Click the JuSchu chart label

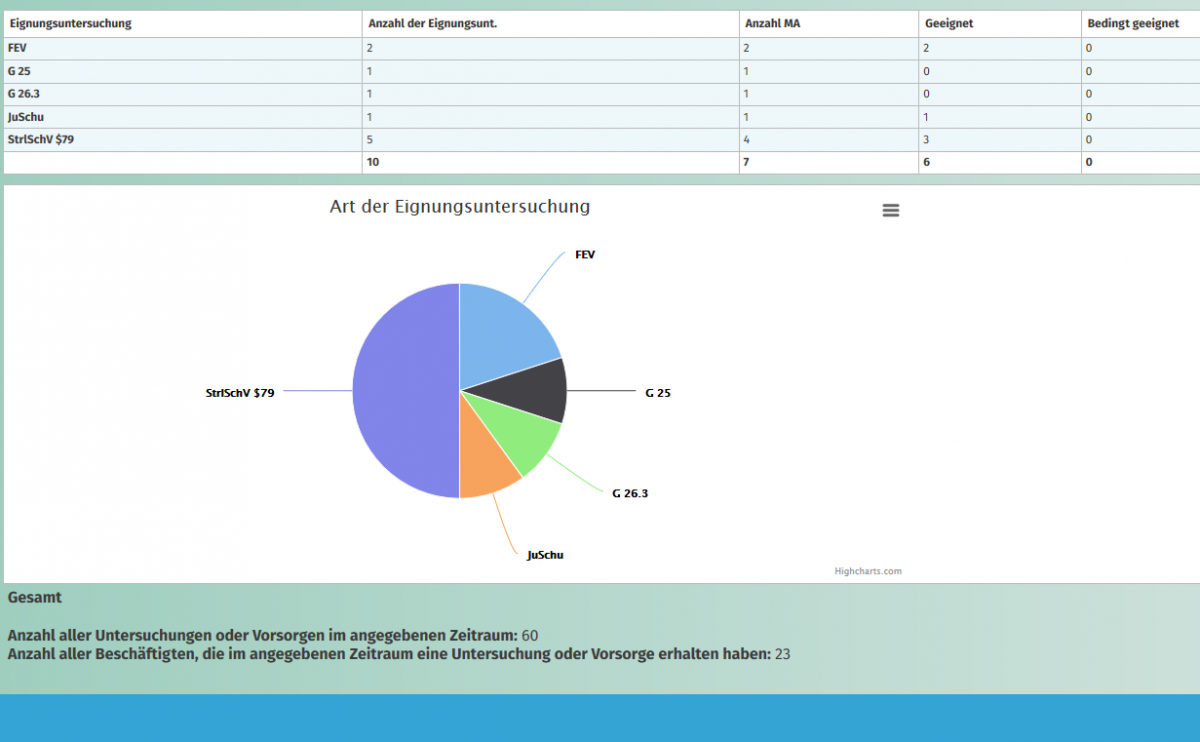click(545, 555)
